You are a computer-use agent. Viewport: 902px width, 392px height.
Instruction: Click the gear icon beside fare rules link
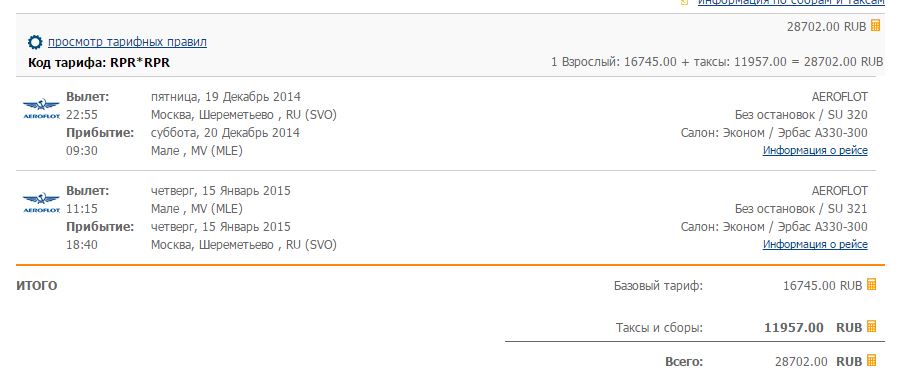(x=35, y=42)
